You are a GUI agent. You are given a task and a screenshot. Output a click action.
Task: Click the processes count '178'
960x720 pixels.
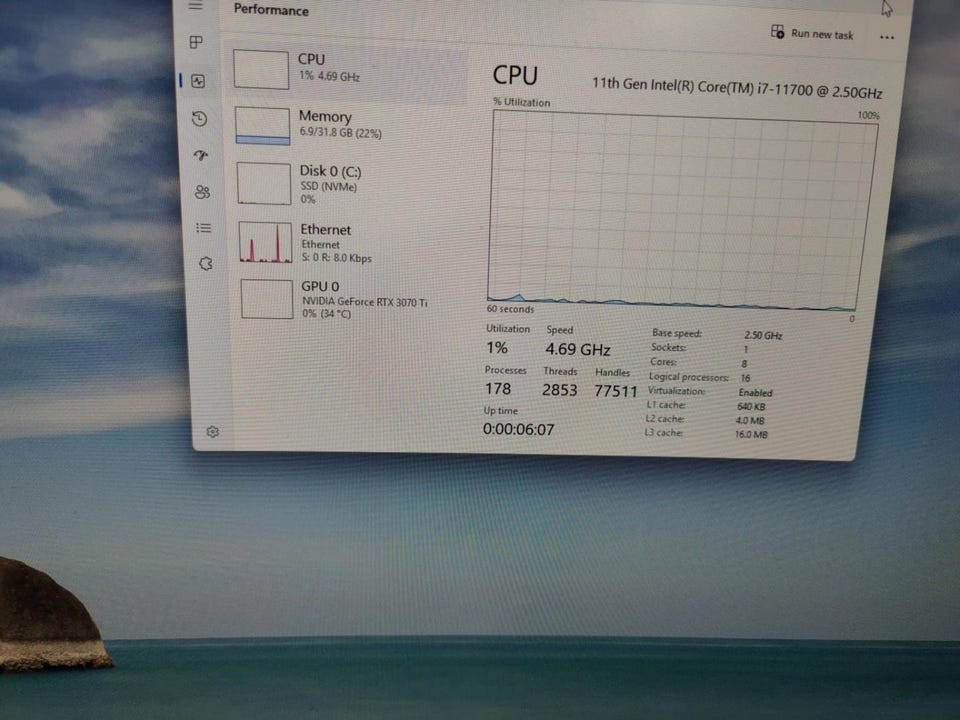(x=498, y=389)
